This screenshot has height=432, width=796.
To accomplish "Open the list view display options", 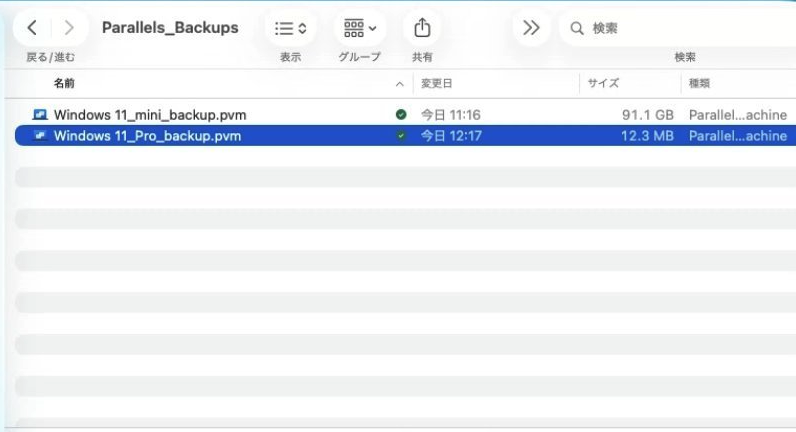I will click(290, 28).
